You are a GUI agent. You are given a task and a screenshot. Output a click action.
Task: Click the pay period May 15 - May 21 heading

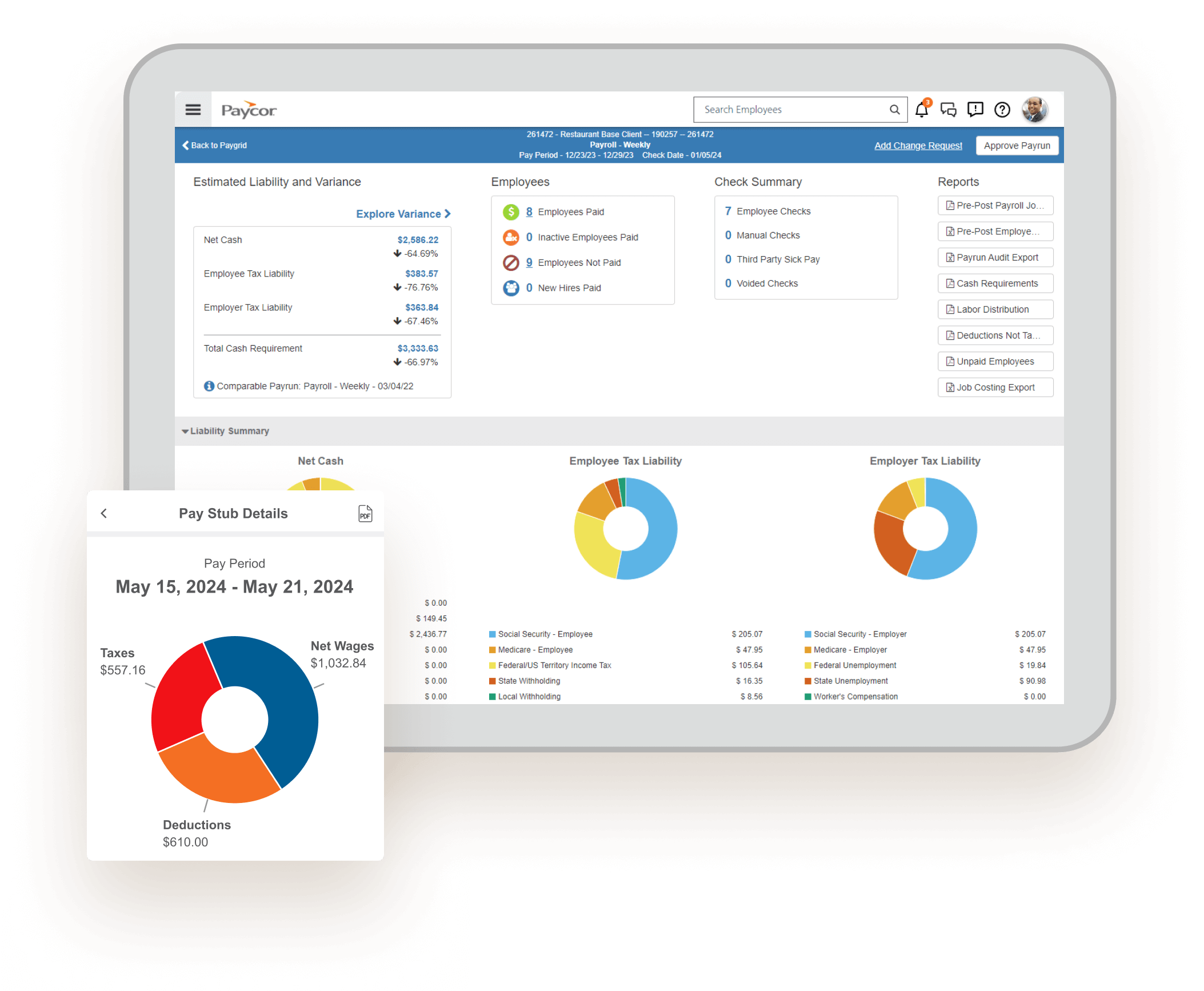pyautogui.click(x=234, y=587)
